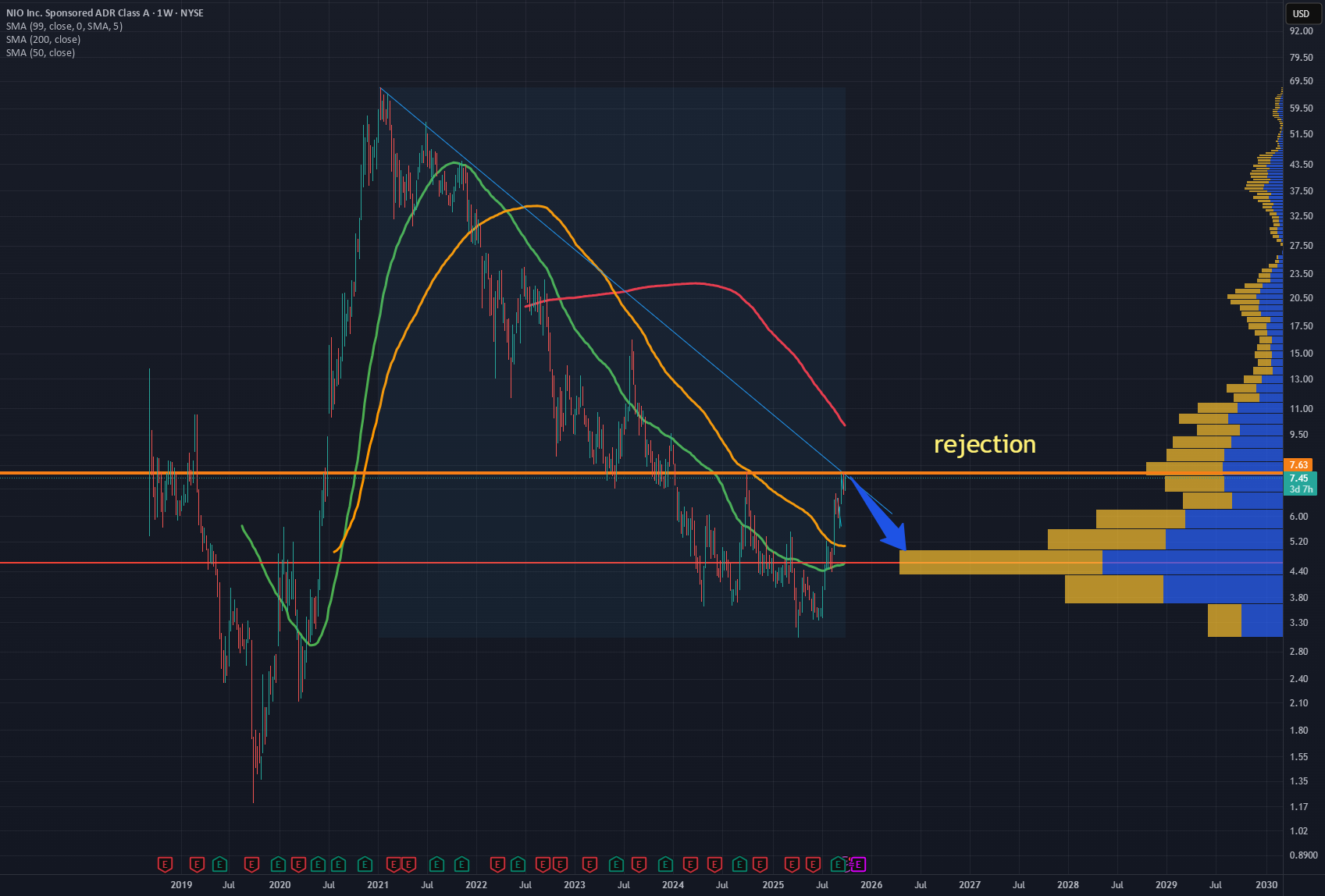The width and height of the screenshot is (1325, 896).
Task: Click the green 7.45 current price label
Action: [x=1299, y=478]
